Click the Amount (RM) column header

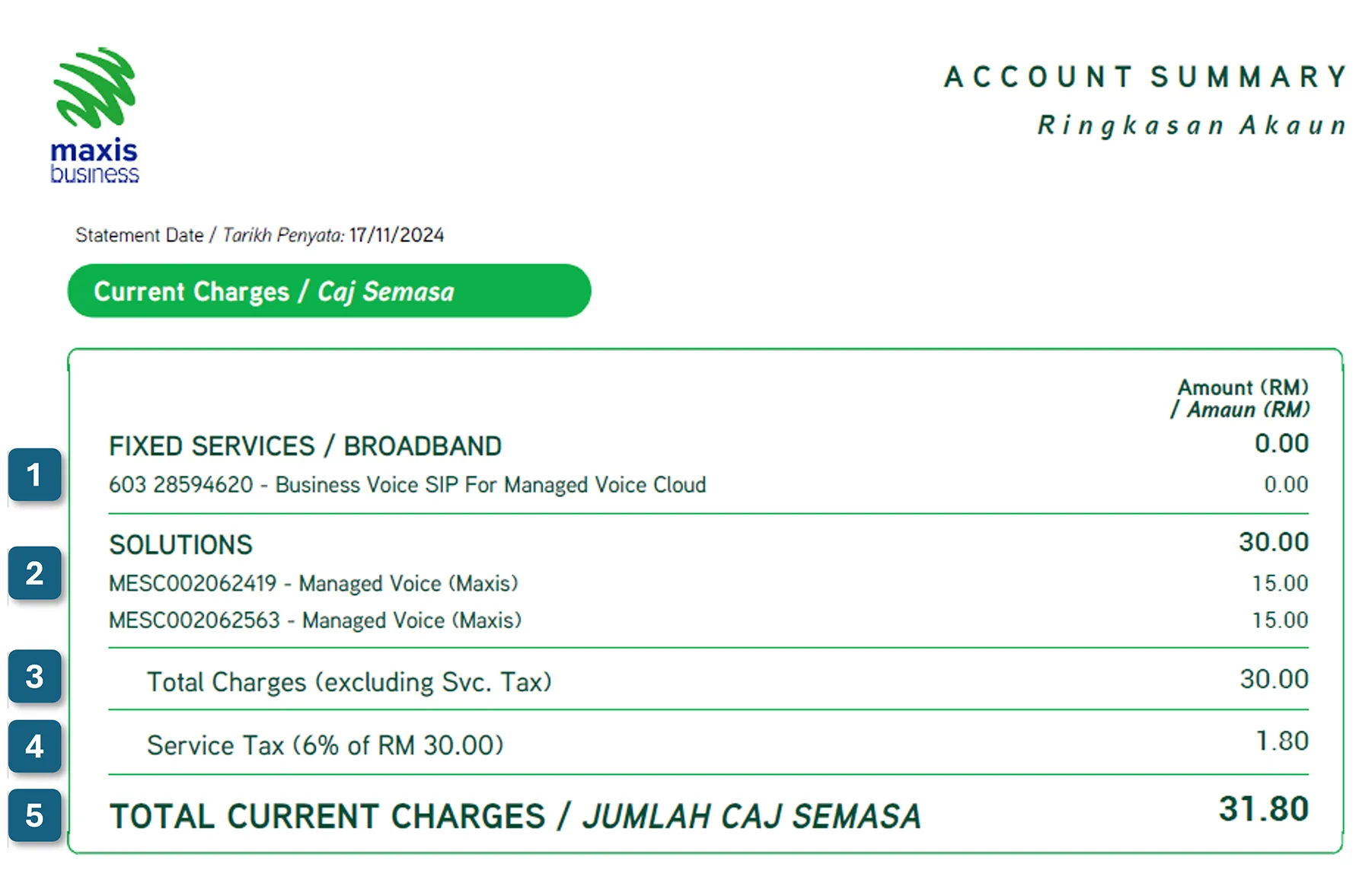pyautogui.click(x=1241, y=399)
